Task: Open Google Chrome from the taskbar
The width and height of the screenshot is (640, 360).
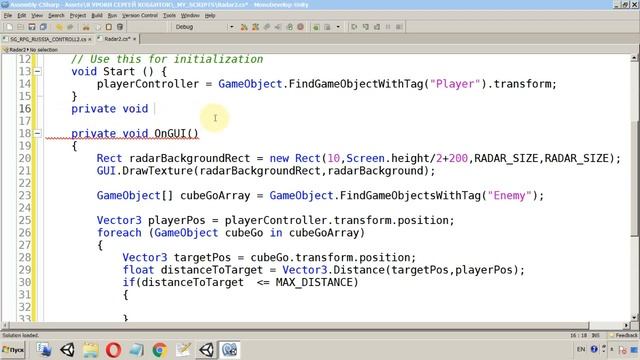Action: coord(160,350)
